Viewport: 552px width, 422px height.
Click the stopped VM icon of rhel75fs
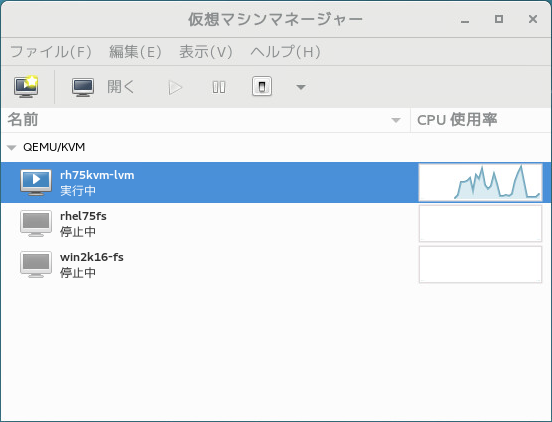tap(36, 223)
